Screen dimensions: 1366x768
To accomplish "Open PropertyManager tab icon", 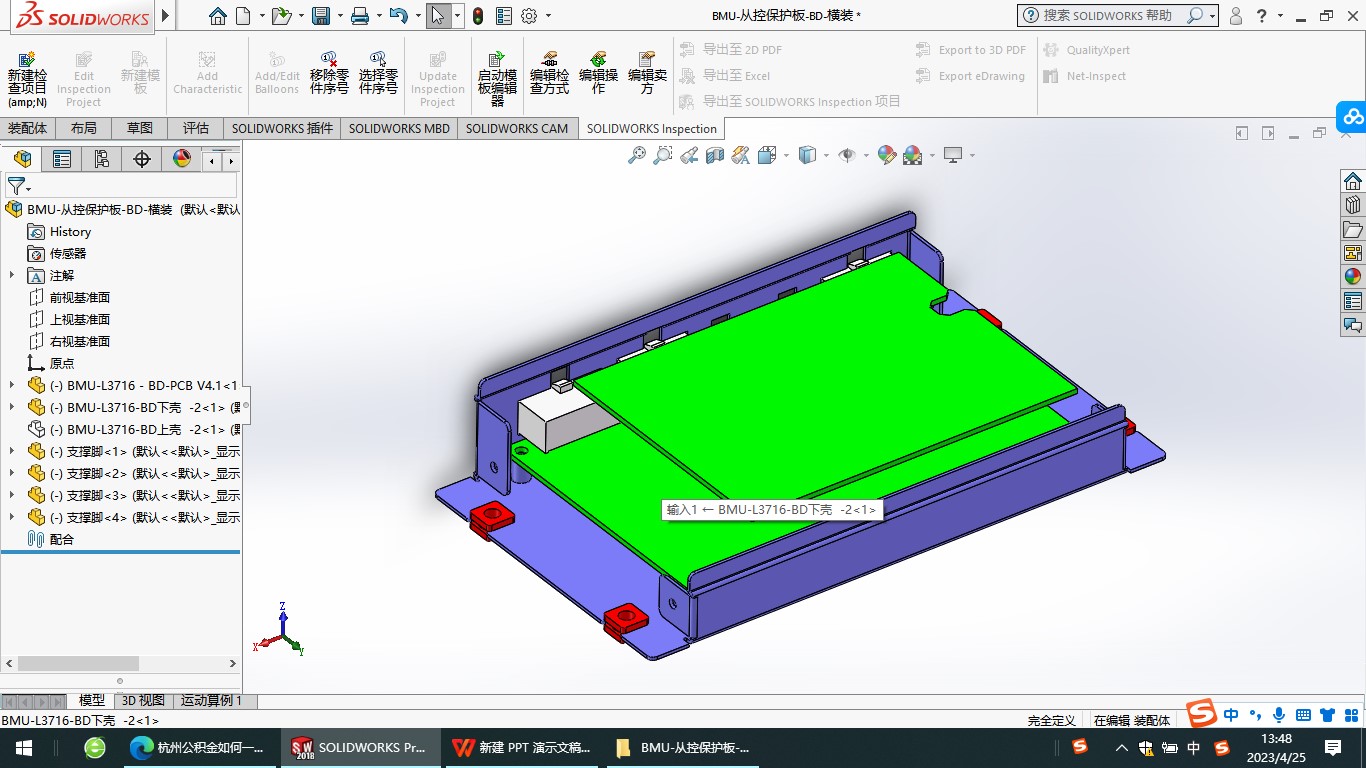I will [62, 159].
